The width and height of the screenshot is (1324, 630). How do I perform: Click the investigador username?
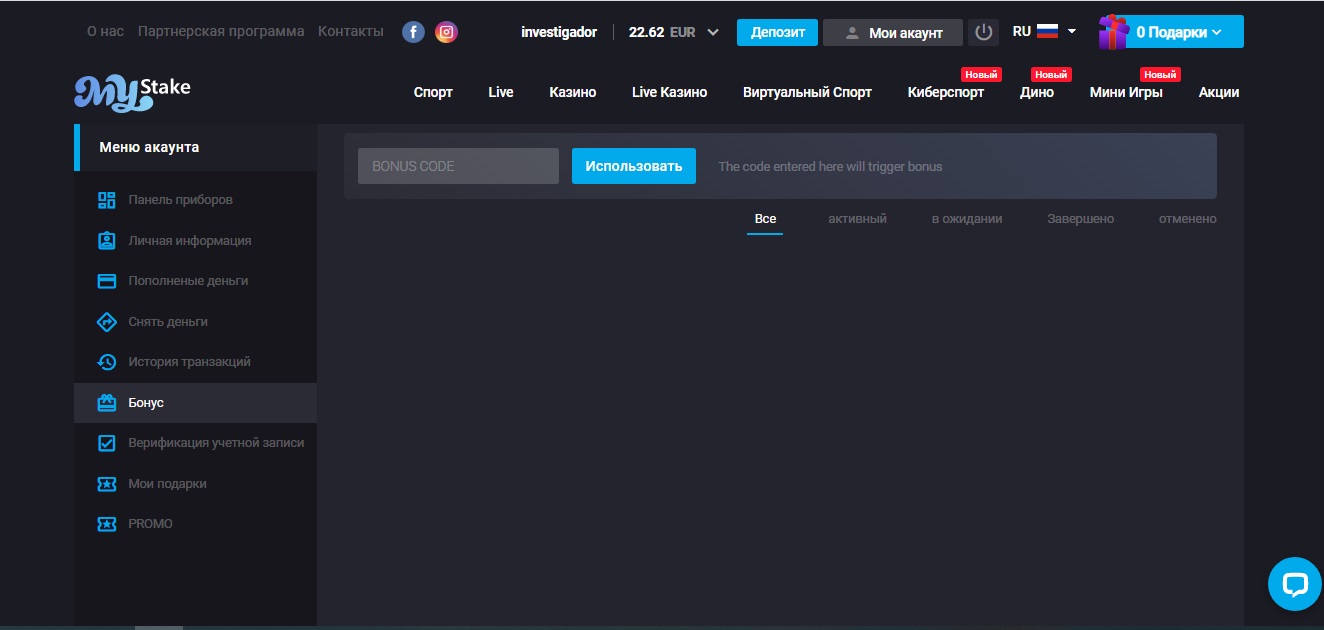coord(559,32)
